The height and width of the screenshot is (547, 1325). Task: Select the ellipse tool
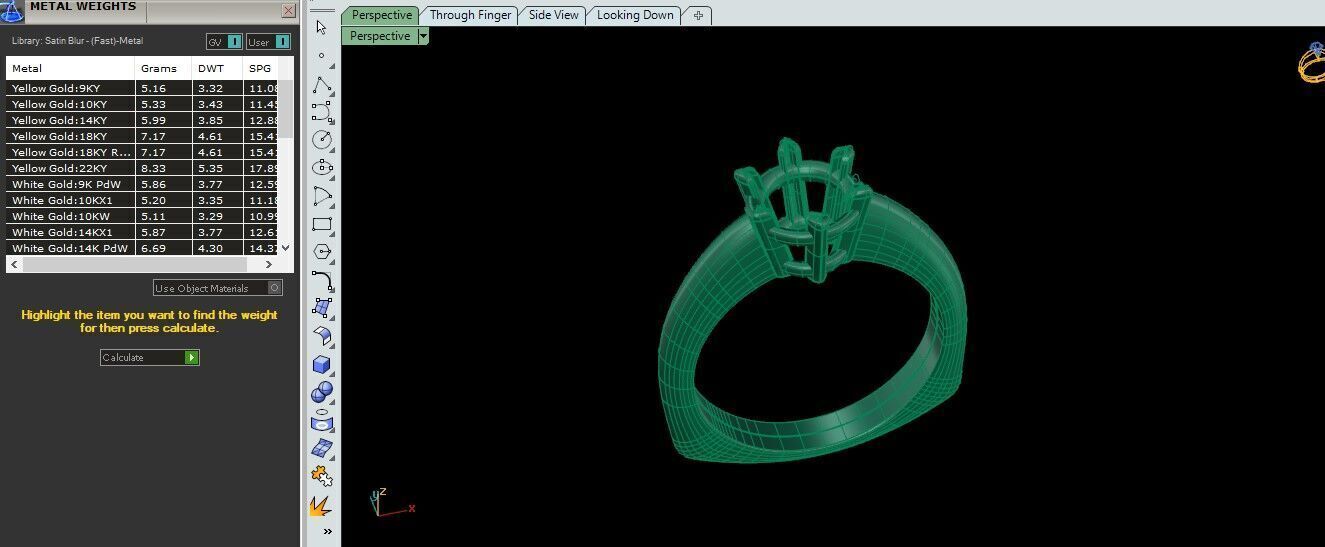pos(321,168)
